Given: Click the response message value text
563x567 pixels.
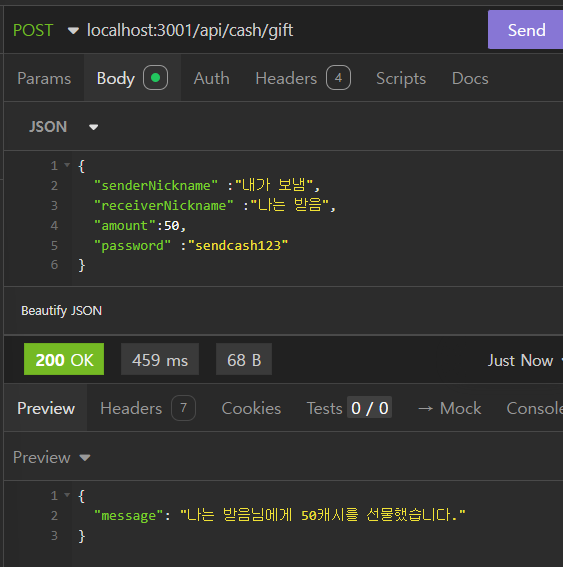Looking at the screenshot, I should click(x=323, y=515).
